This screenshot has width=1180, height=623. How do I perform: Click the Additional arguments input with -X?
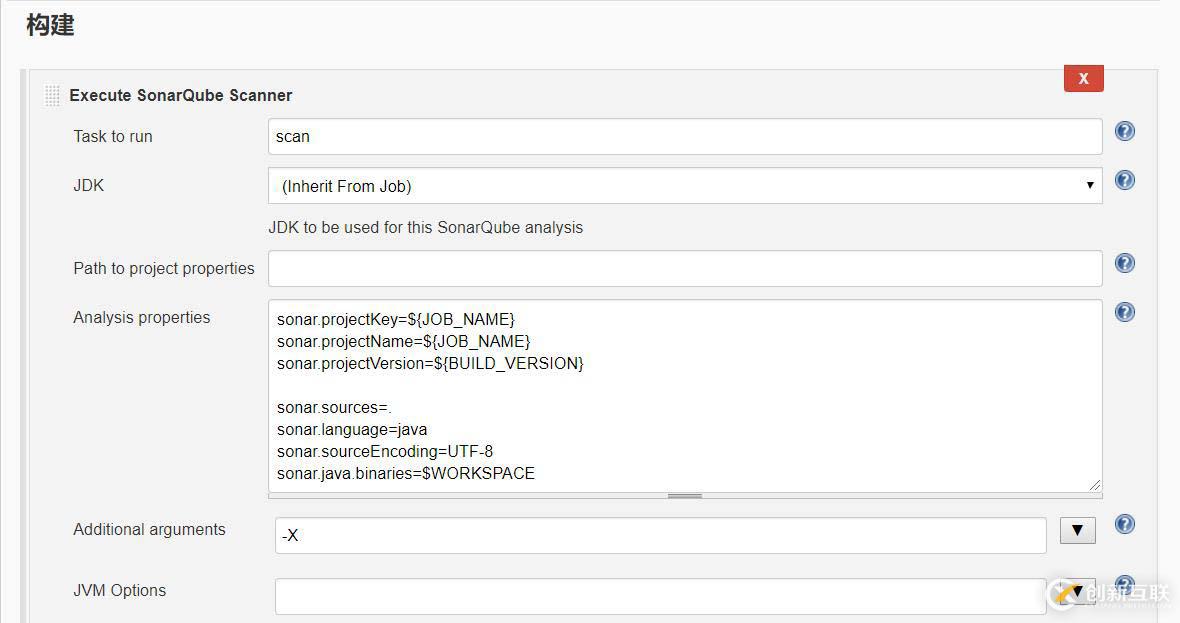coord(660,536)
